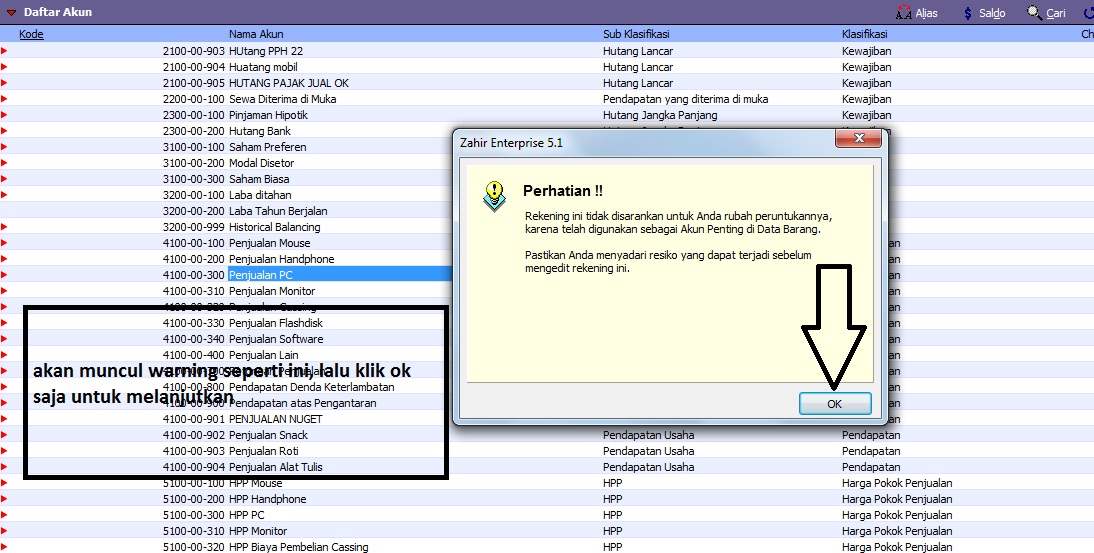Image resolution: width=1094 pixels, height=553 pixels.
Task: Select the highlighted Penjualan PC row
Action: 260,275
